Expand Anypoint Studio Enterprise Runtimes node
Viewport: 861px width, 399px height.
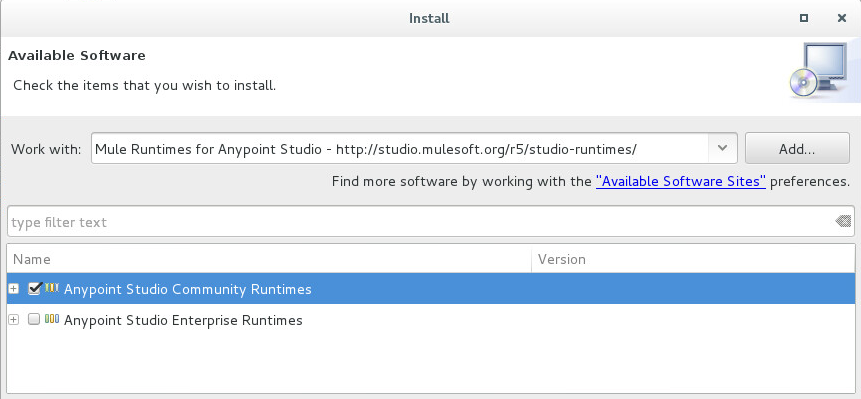14,319
